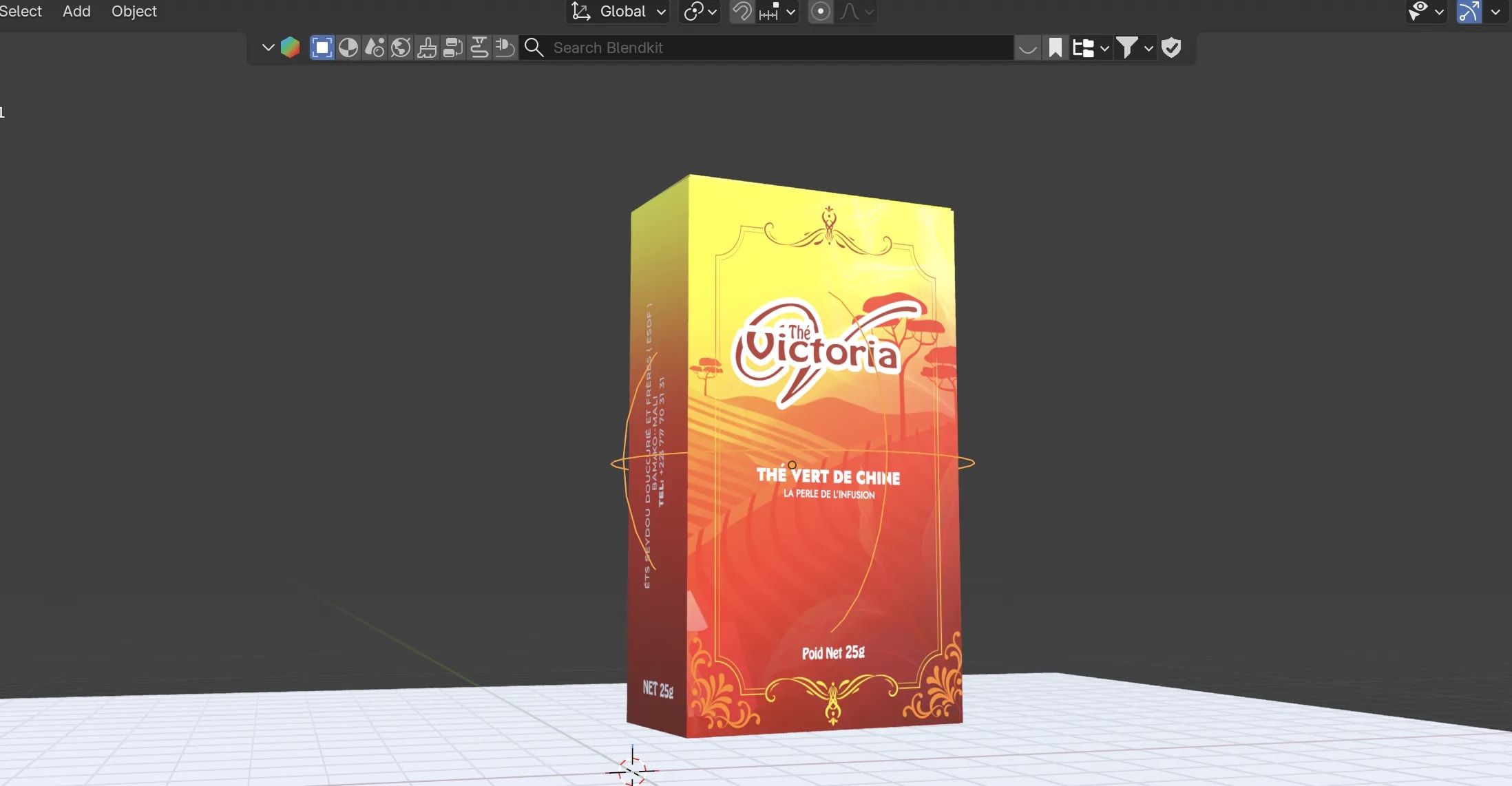Viewport: 1512px width, 786px height.
Task: Open the selectability and visibility dropdown
Action: coord(1426,11)
